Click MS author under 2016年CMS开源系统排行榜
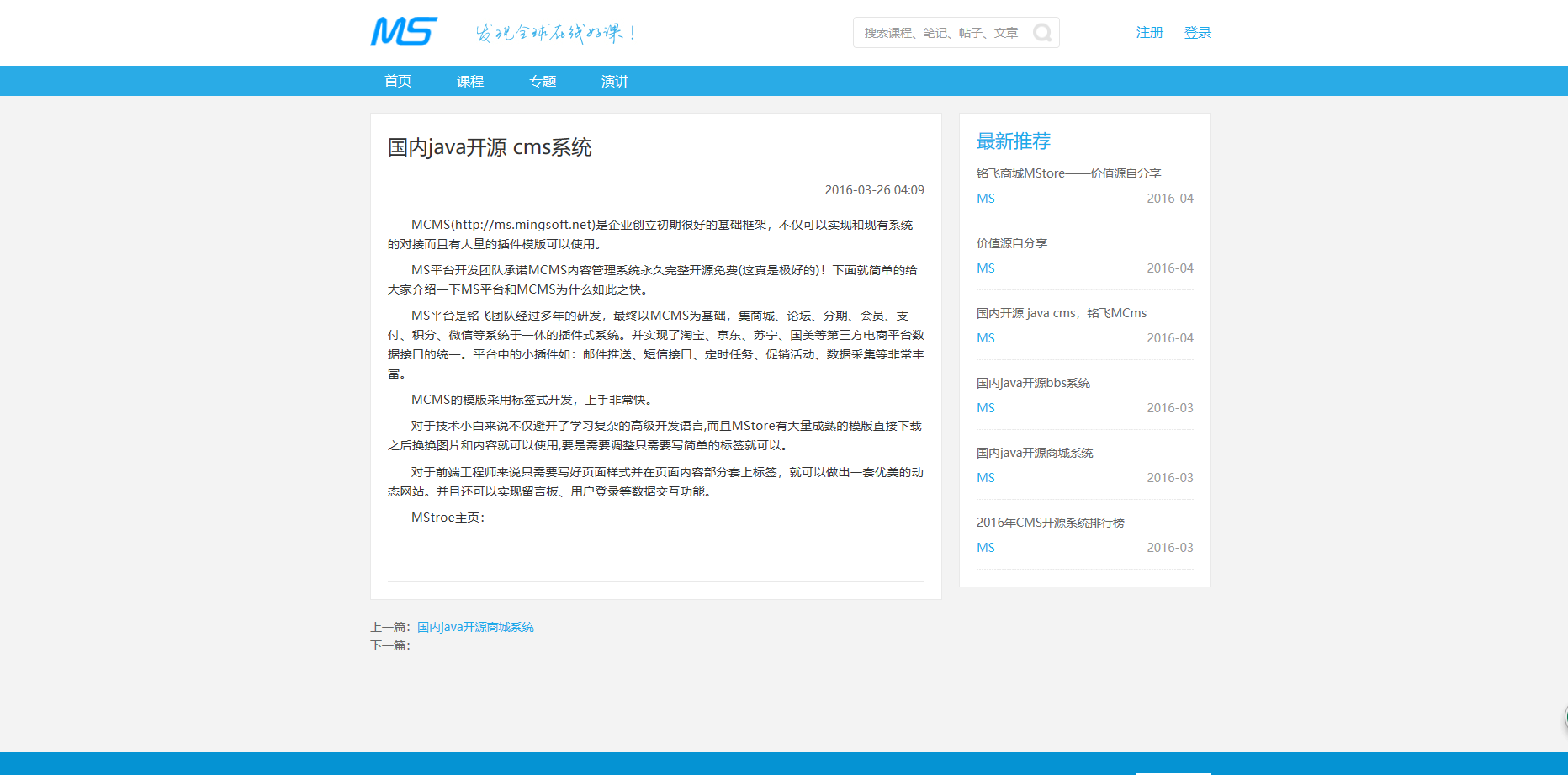 point(985,548)
